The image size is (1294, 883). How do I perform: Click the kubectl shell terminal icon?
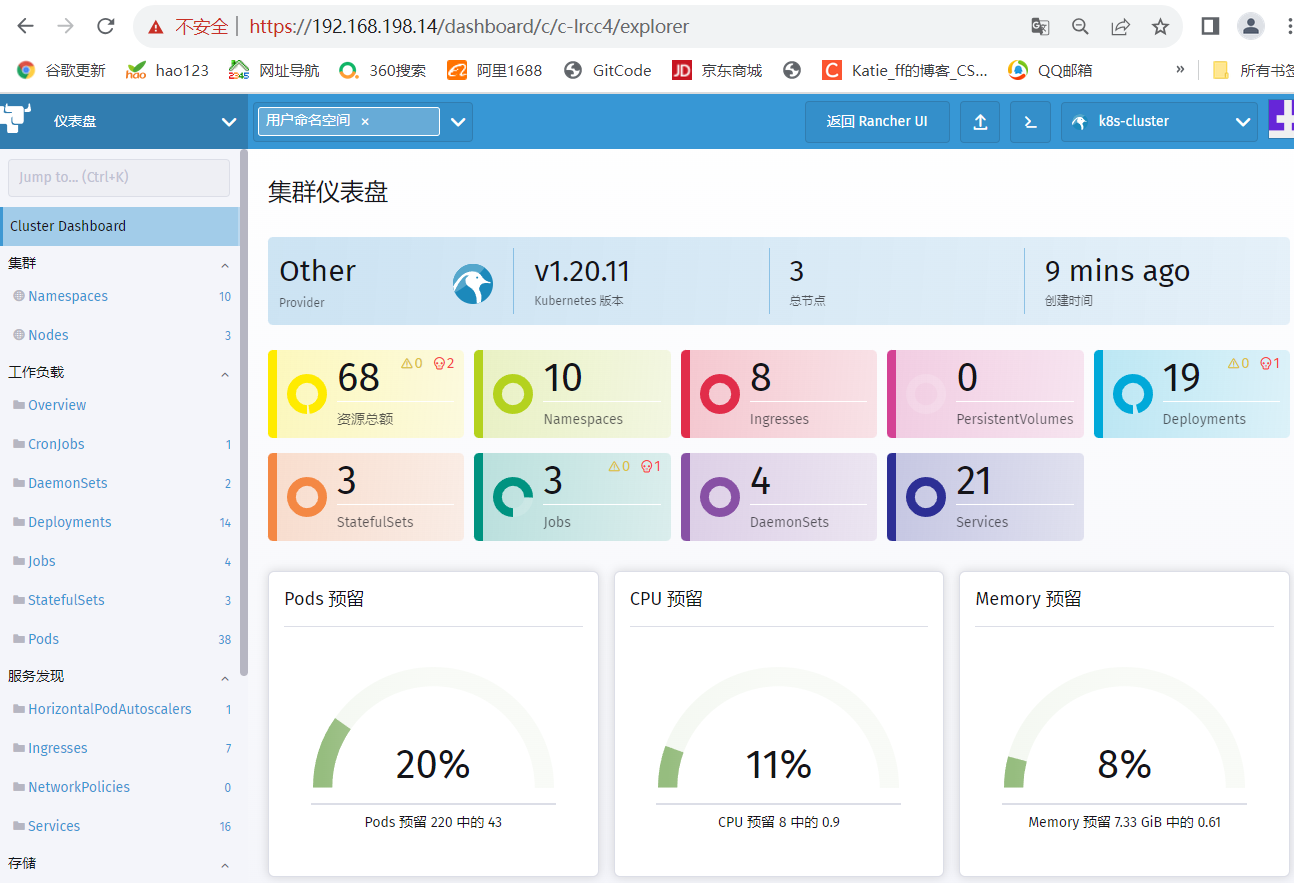pyautogui.click(x=1030, y=122)
